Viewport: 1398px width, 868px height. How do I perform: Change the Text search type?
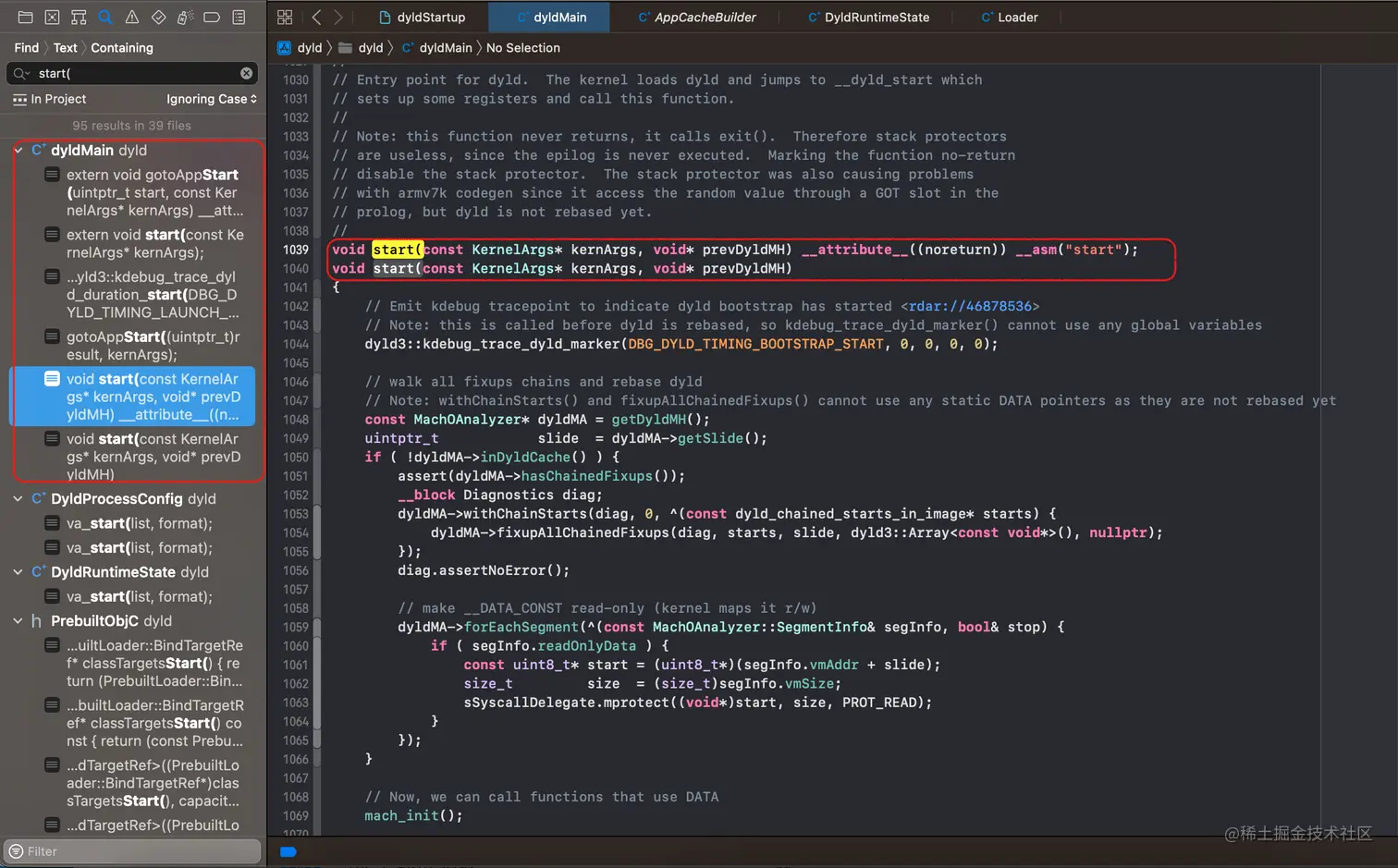tap(66, 48)
